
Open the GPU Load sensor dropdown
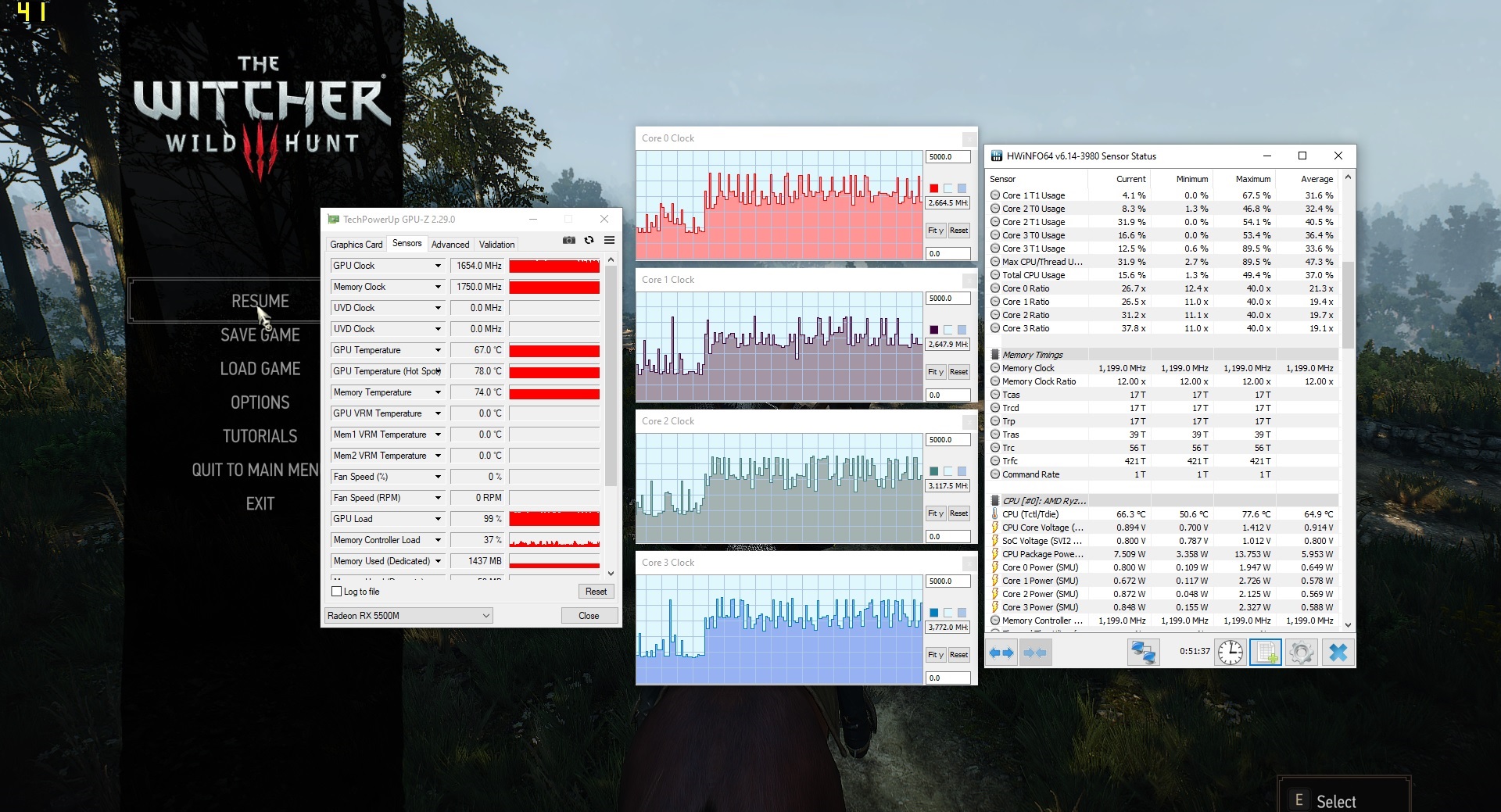438,519
